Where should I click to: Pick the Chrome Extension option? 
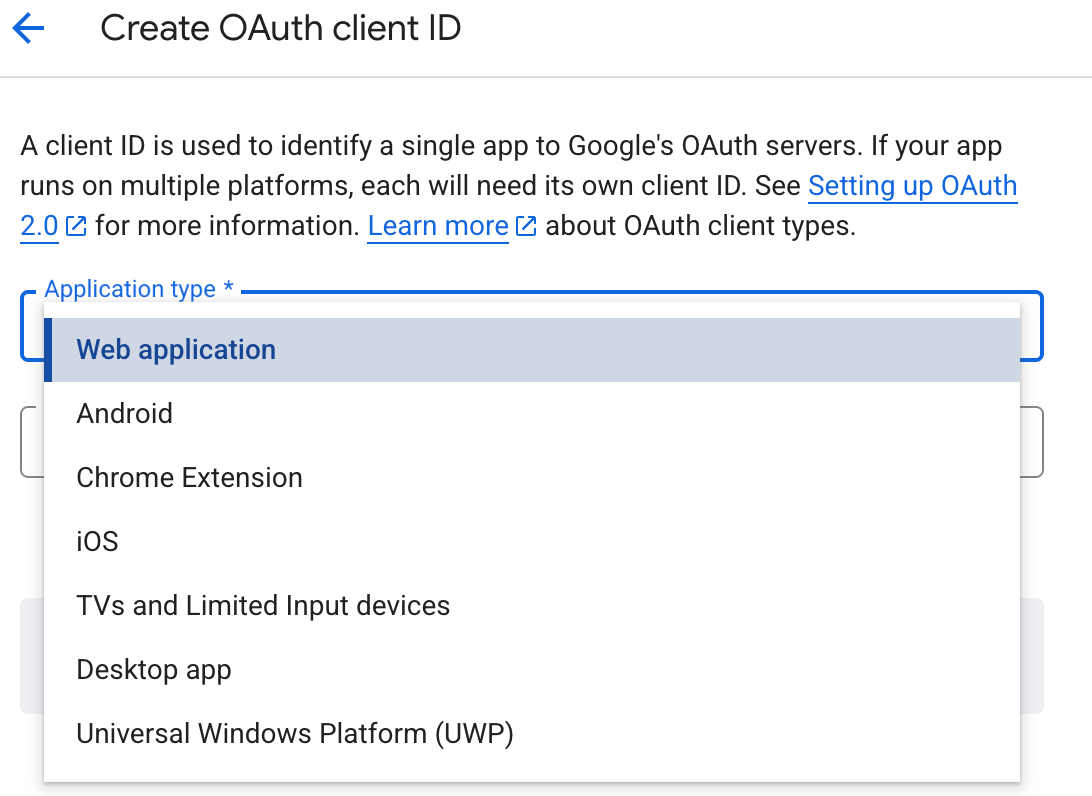(532, 478)
